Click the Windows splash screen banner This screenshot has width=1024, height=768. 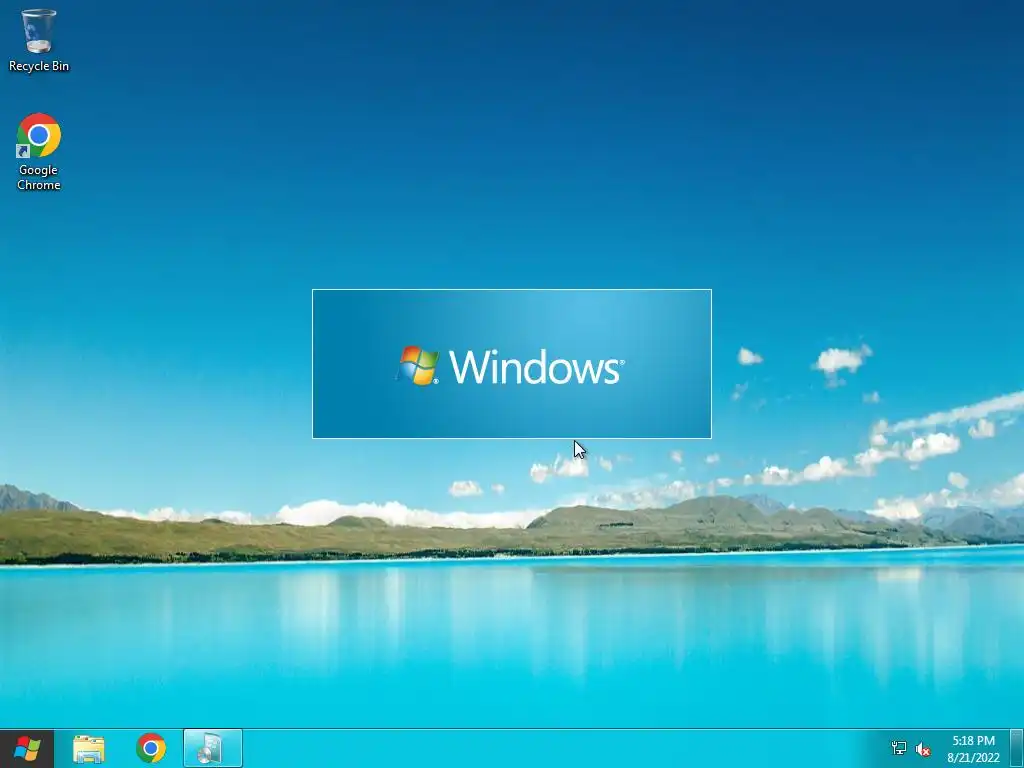[x=512, y=364]
